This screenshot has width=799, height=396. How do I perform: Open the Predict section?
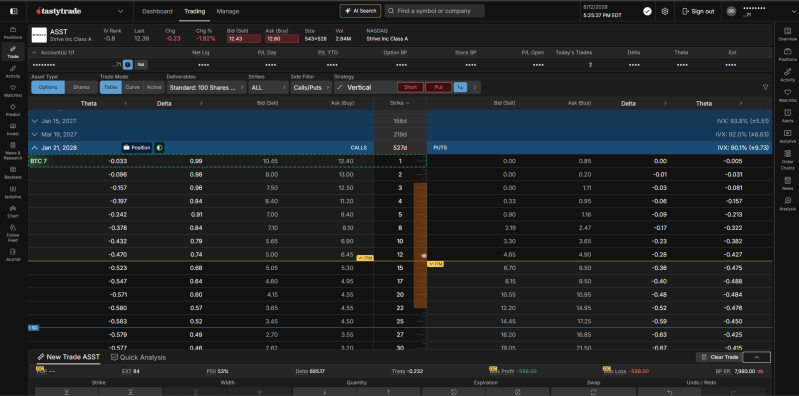[x=13, y=110]
